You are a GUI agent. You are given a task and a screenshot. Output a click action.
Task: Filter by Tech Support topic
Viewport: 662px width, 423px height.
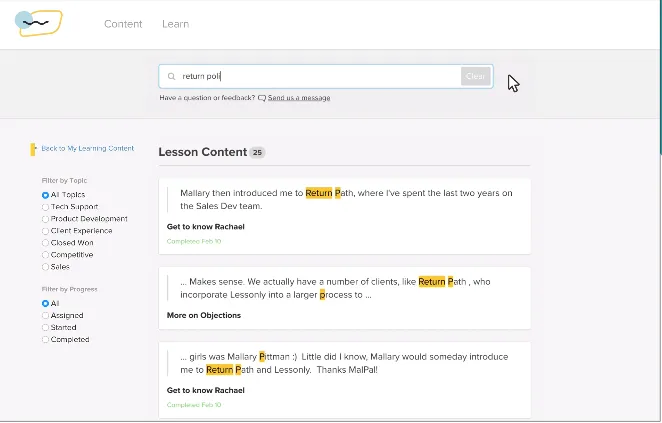point(70,207)
